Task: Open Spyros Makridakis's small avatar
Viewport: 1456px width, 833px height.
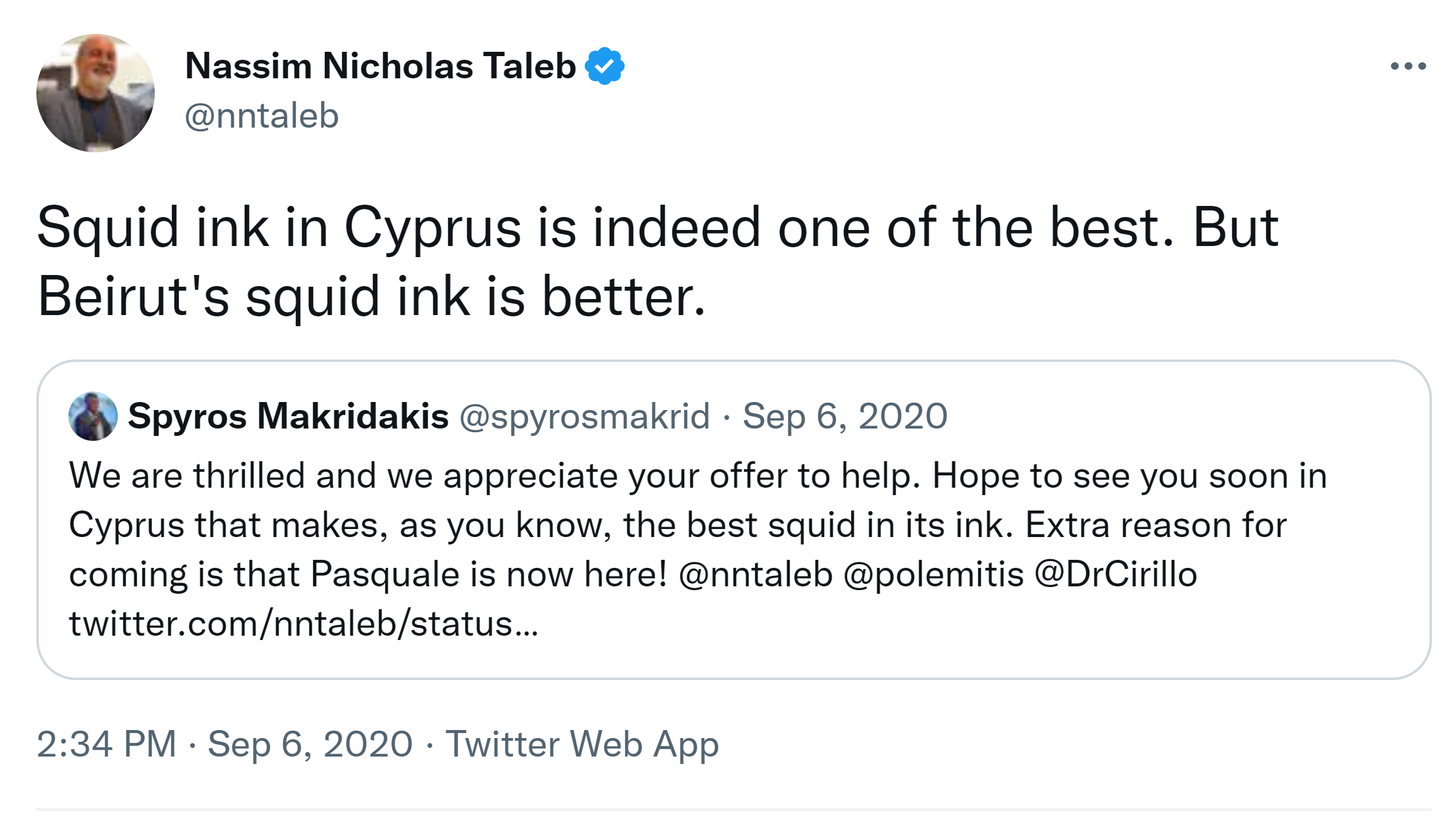Action: [x=93, y=416]
